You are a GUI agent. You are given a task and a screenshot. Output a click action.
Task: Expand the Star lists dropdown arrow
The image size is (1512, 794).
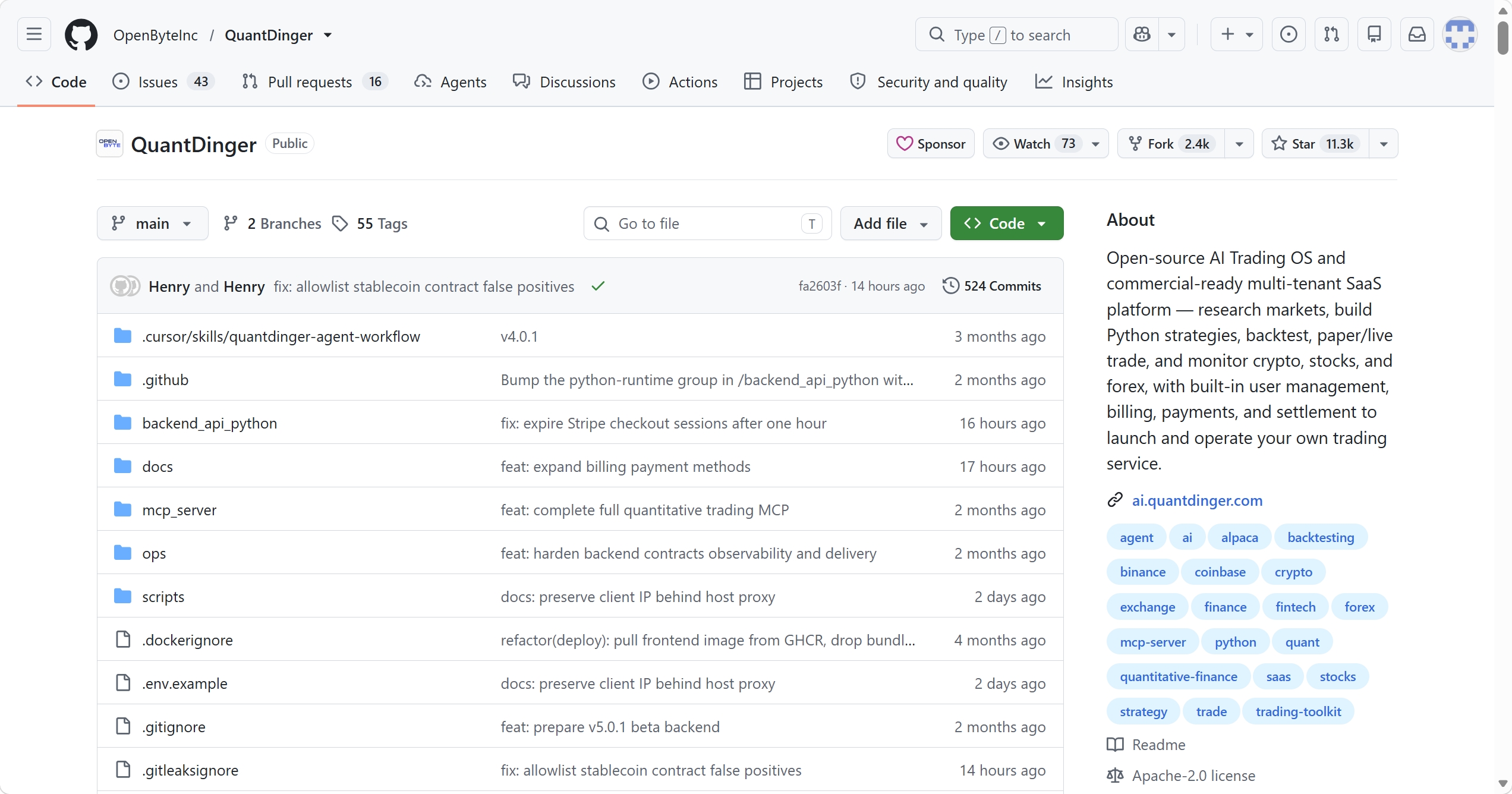pos(1384,144)
